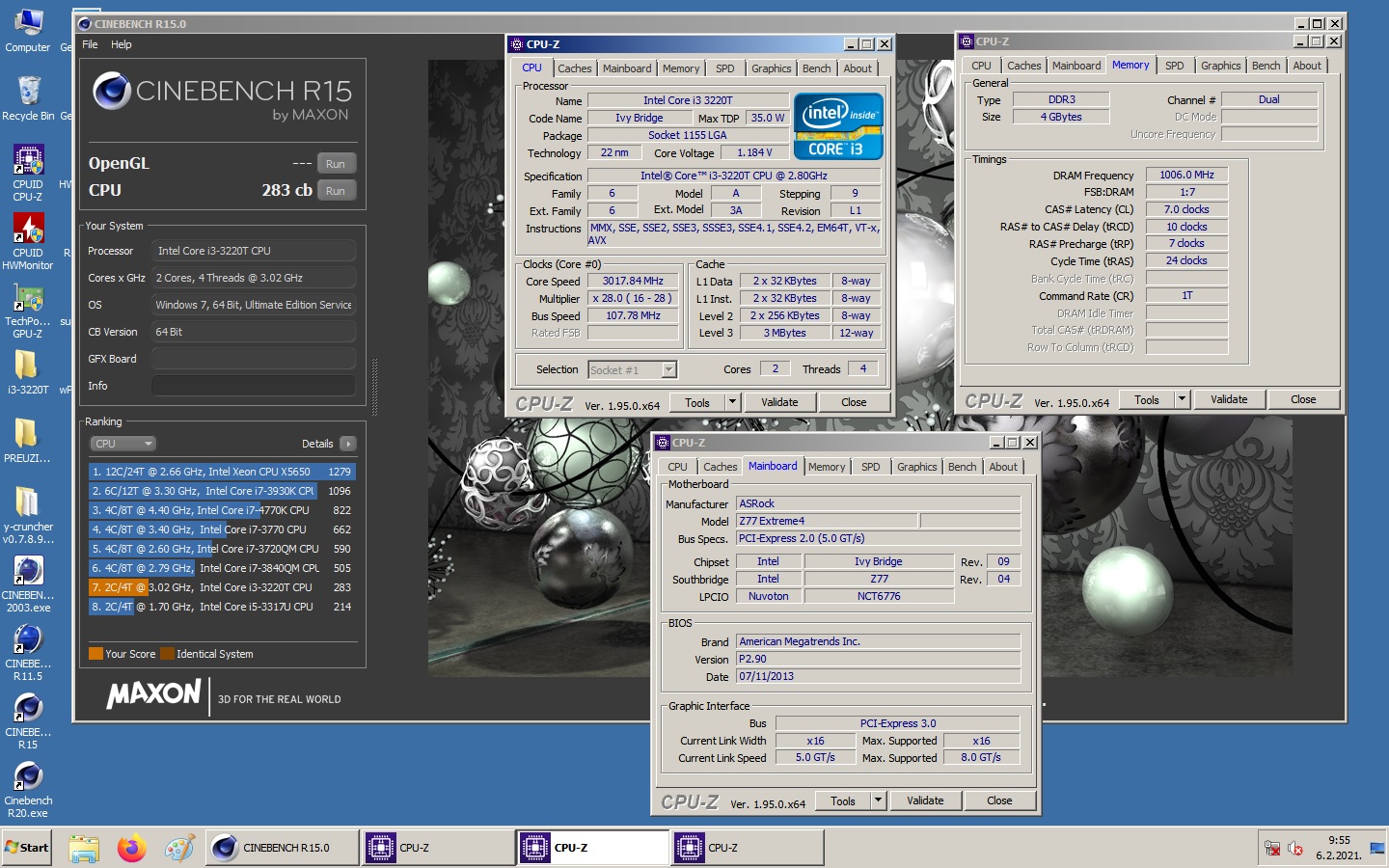Click the MAXON logo at the bottom
The image size is (1389, 868).
coord(153,693)
